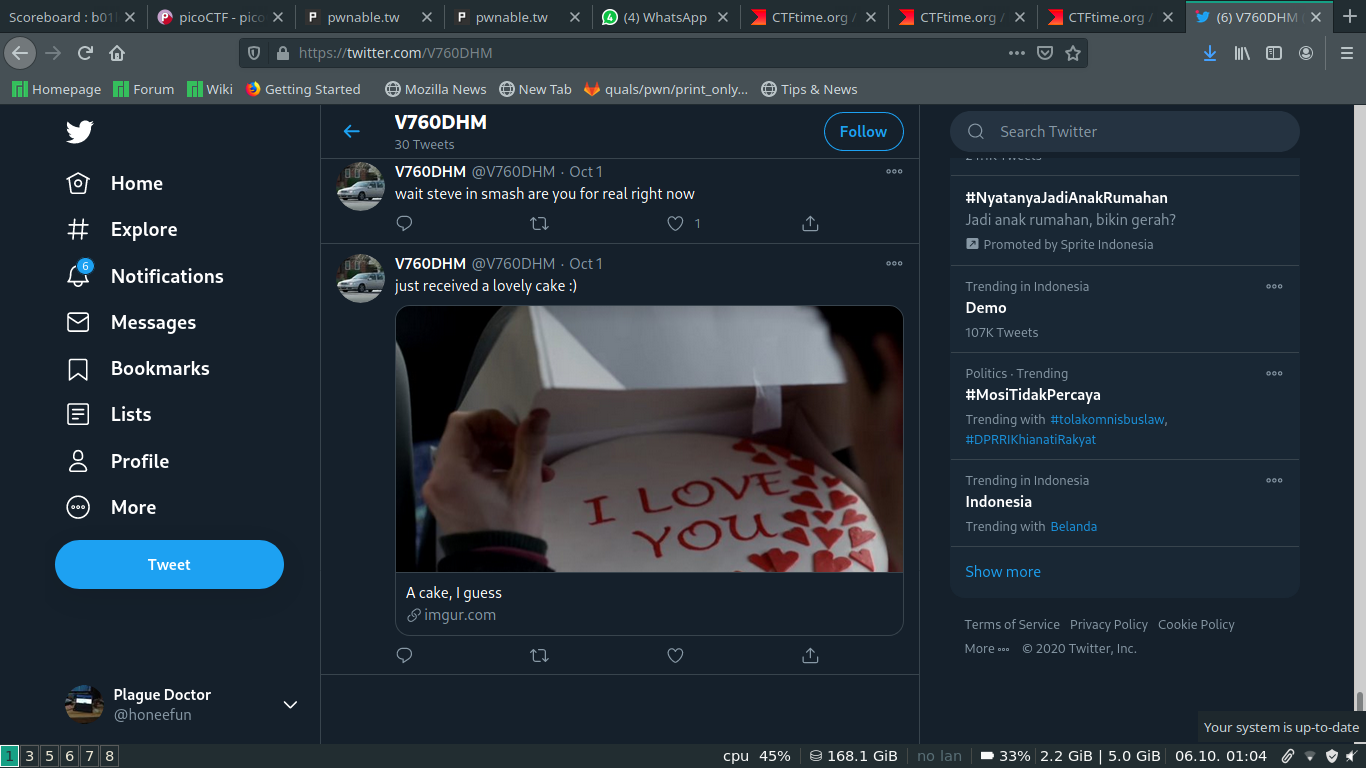The width and height of the screenshot is (1366, 768).
Task: Save page to Pocket icon
Action: point(1045,53)
